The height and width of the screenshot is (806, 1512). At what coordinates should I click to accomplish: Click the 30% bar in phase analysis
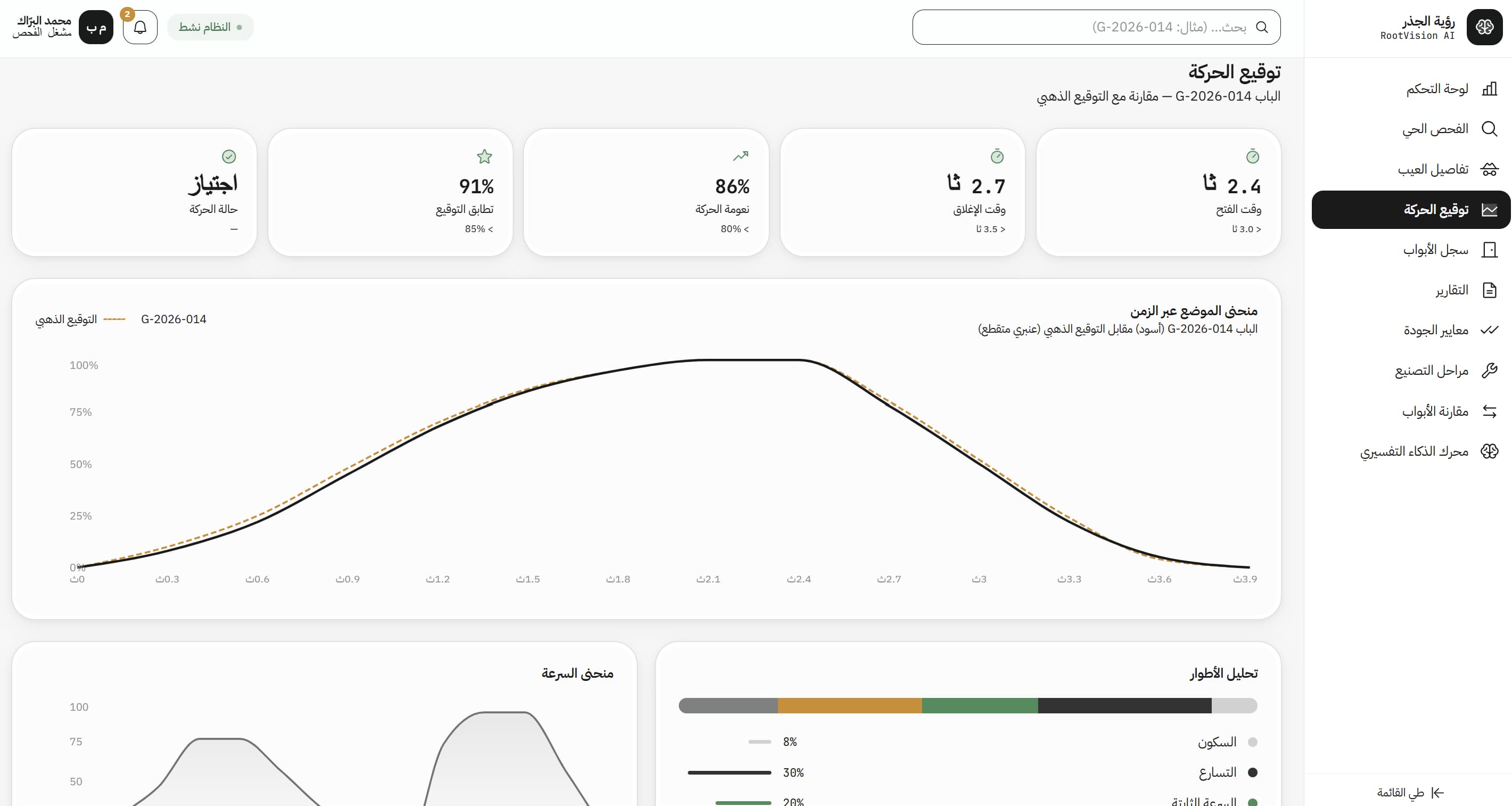click(729, 772)
